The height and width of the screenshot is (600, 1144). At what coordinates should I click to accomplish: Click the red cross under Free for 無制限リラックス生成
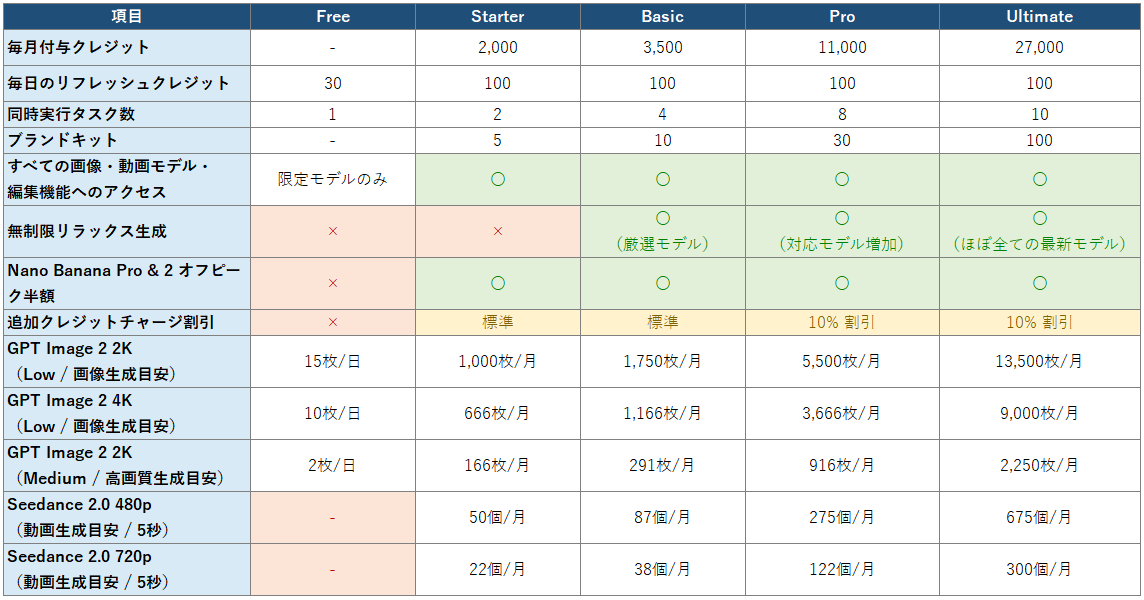pos(333,231)
